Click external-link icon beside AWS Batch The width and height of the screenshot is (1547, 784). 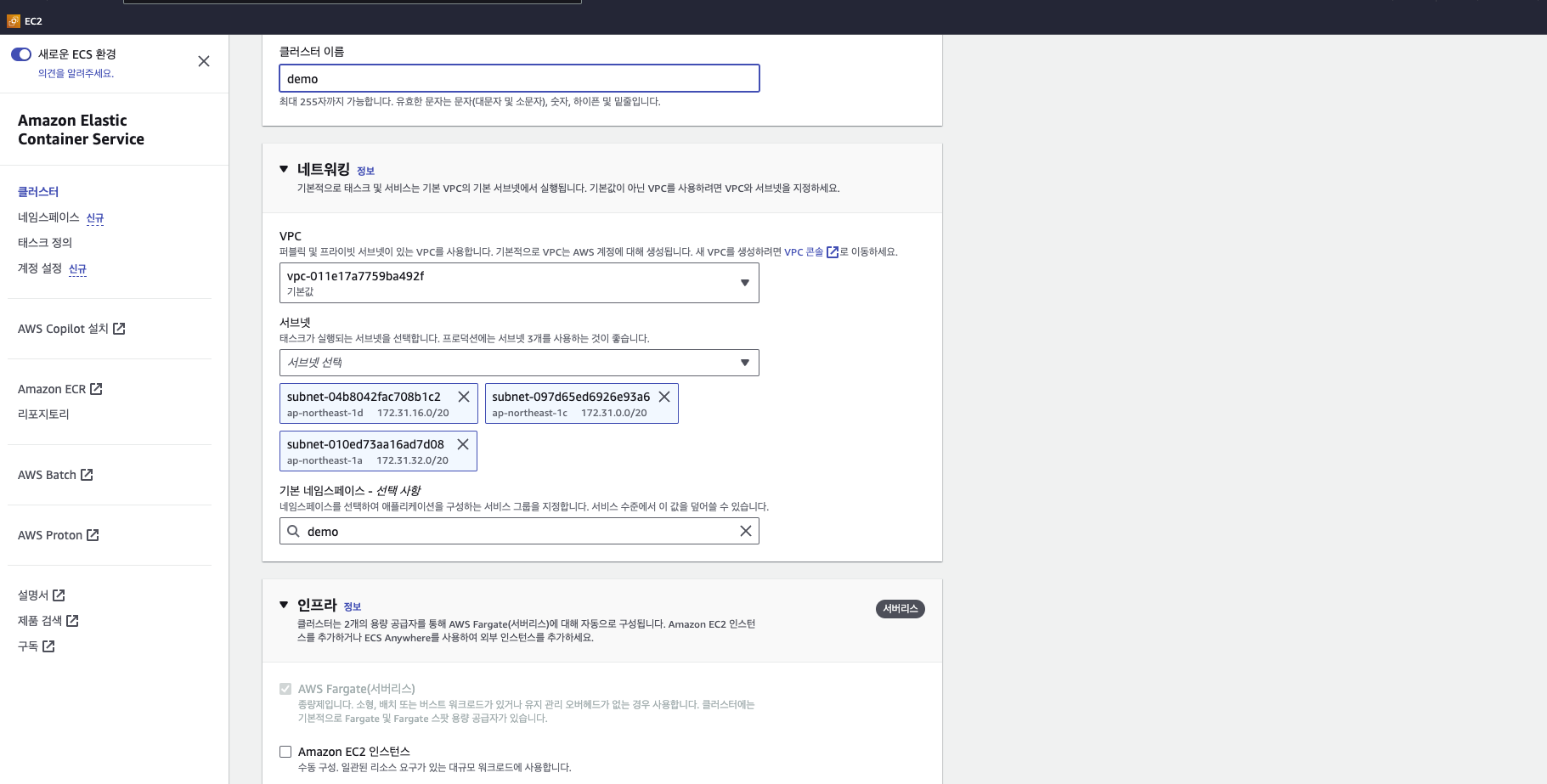(87, 475)
